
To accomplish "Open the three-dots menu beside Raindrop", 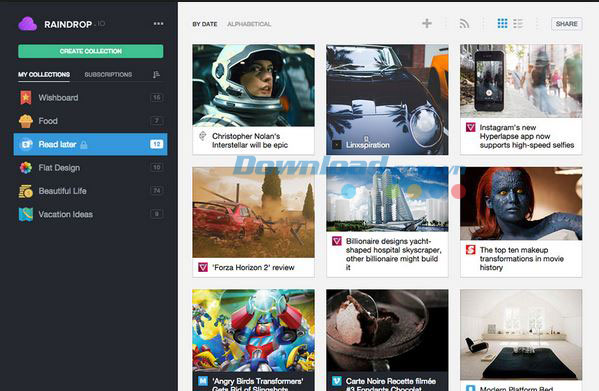I will (159, 24).
